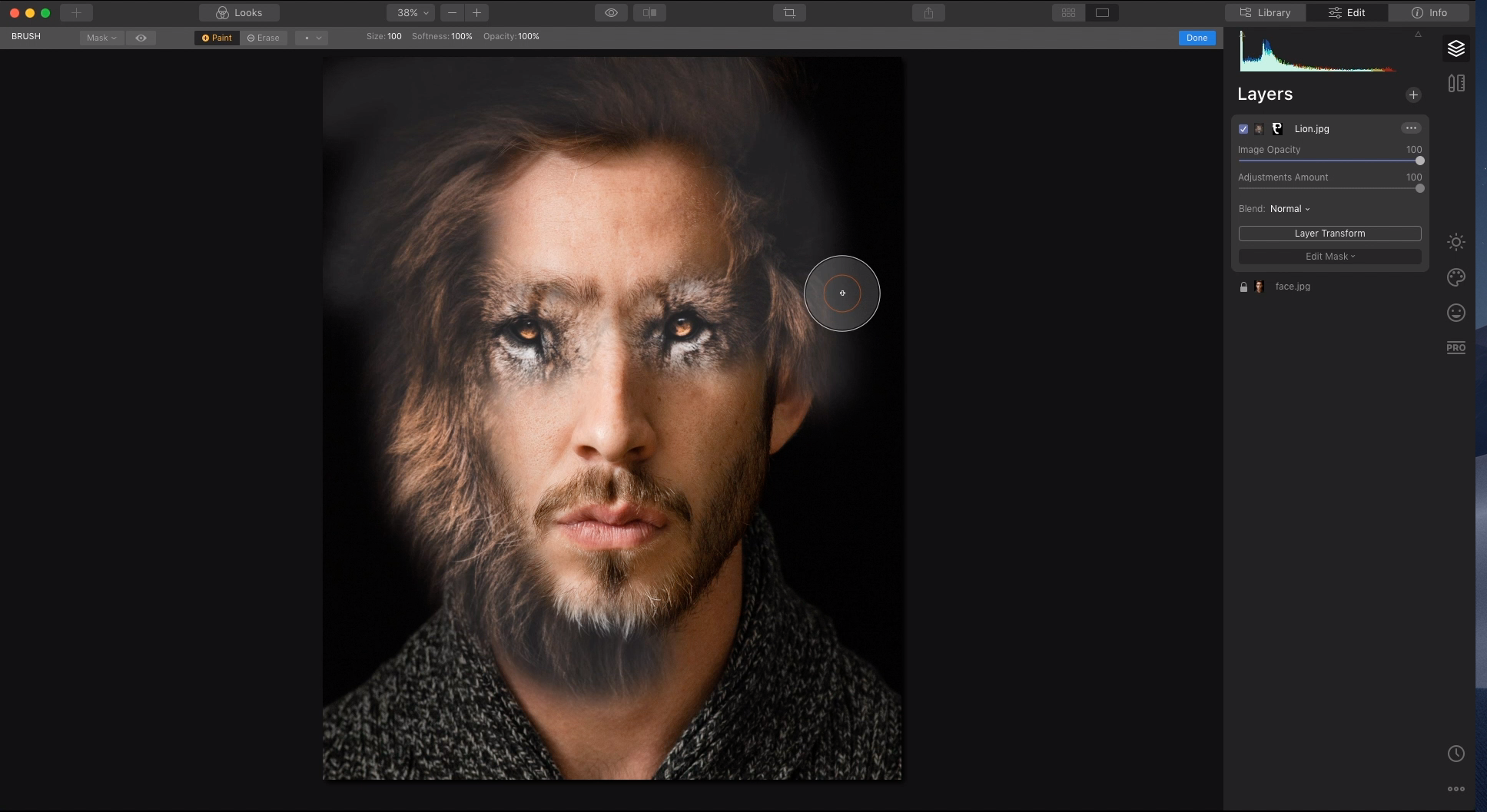The image size is (1487, 812).
Task: Open the Creative tools palette icon
Action: [1457, 277]
